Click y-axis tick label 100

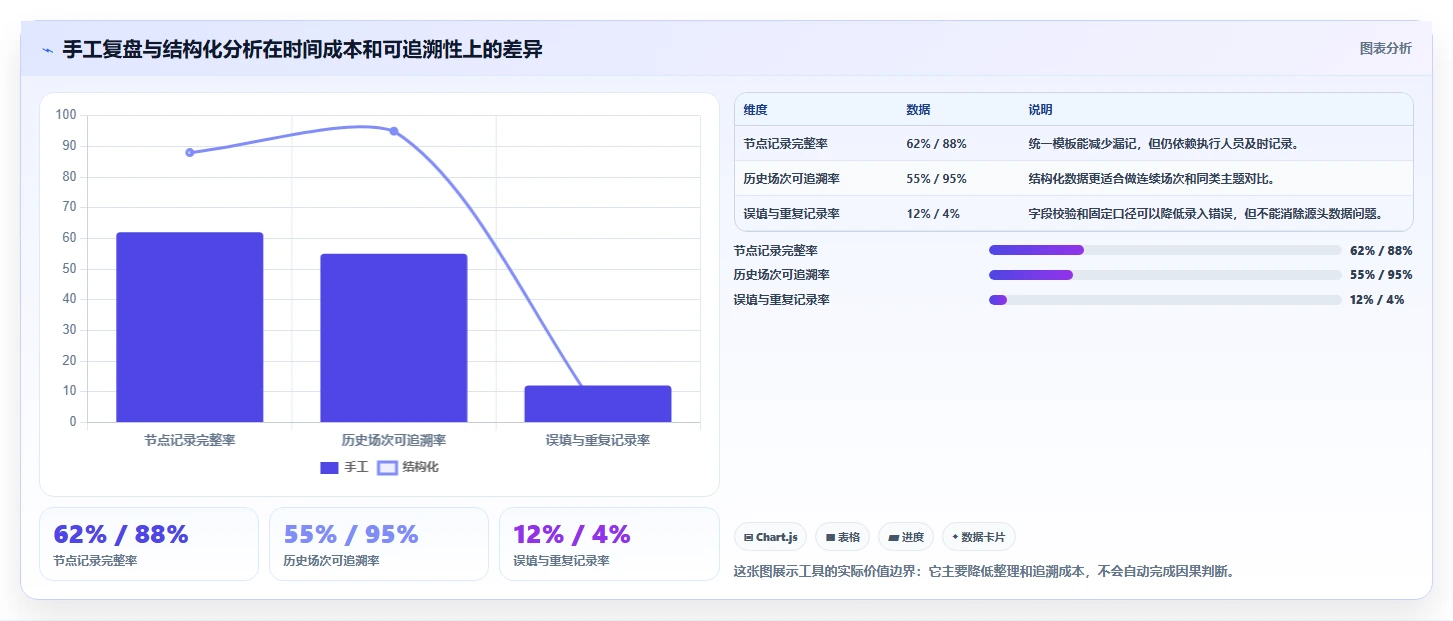pyautogui.click(x=66, y=115)
